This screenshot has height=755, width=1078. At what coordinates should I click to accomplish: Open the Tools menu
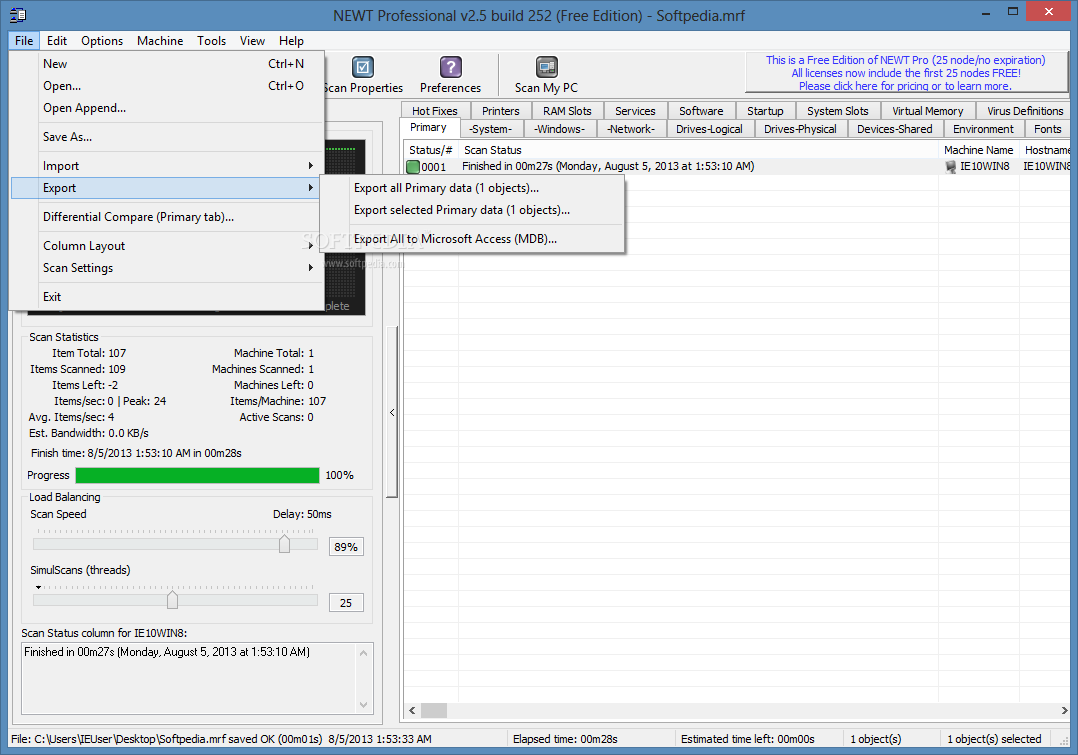211,41
